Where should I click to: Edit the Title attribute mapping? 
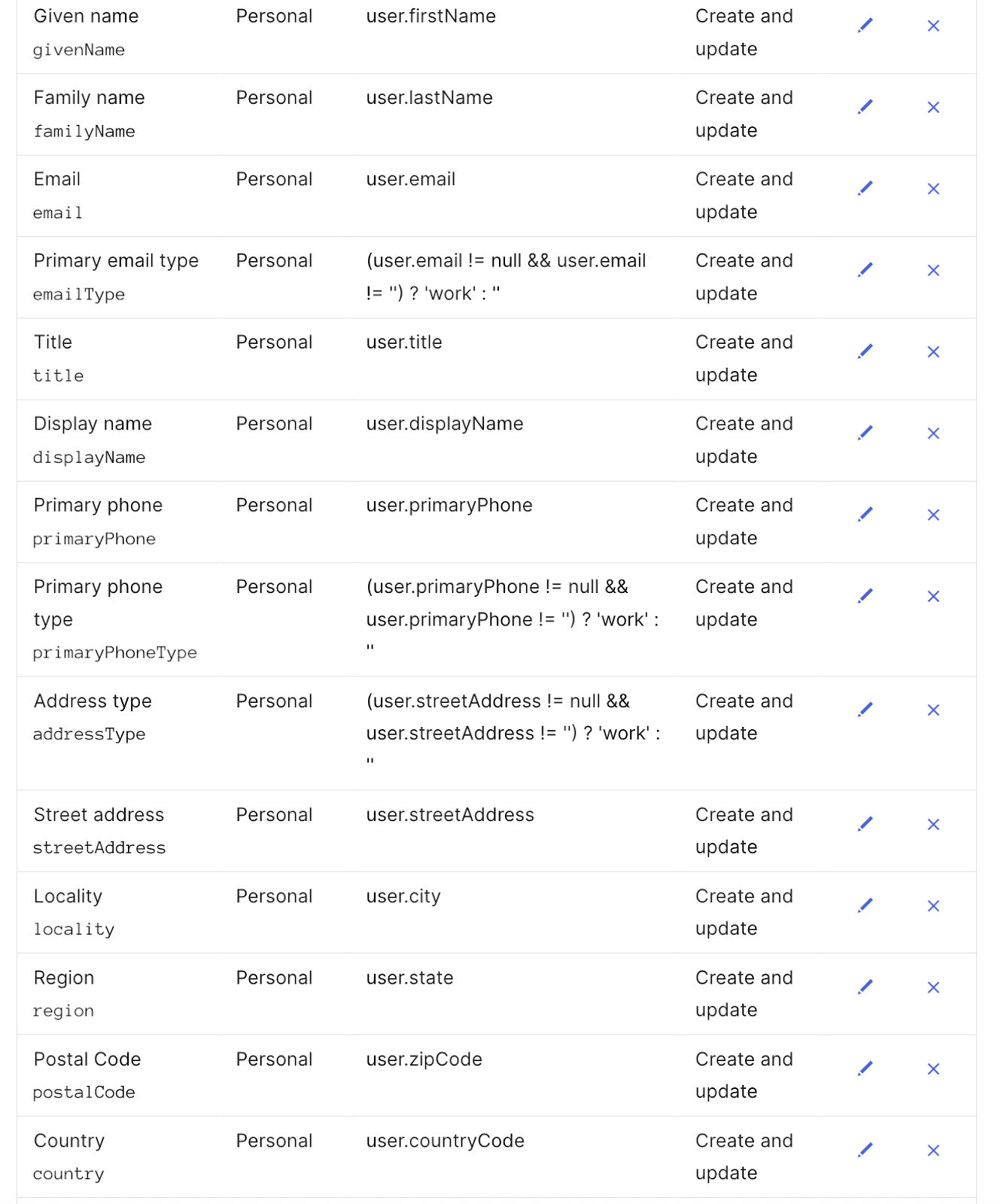pyautogui.click(x=866, y=351)
